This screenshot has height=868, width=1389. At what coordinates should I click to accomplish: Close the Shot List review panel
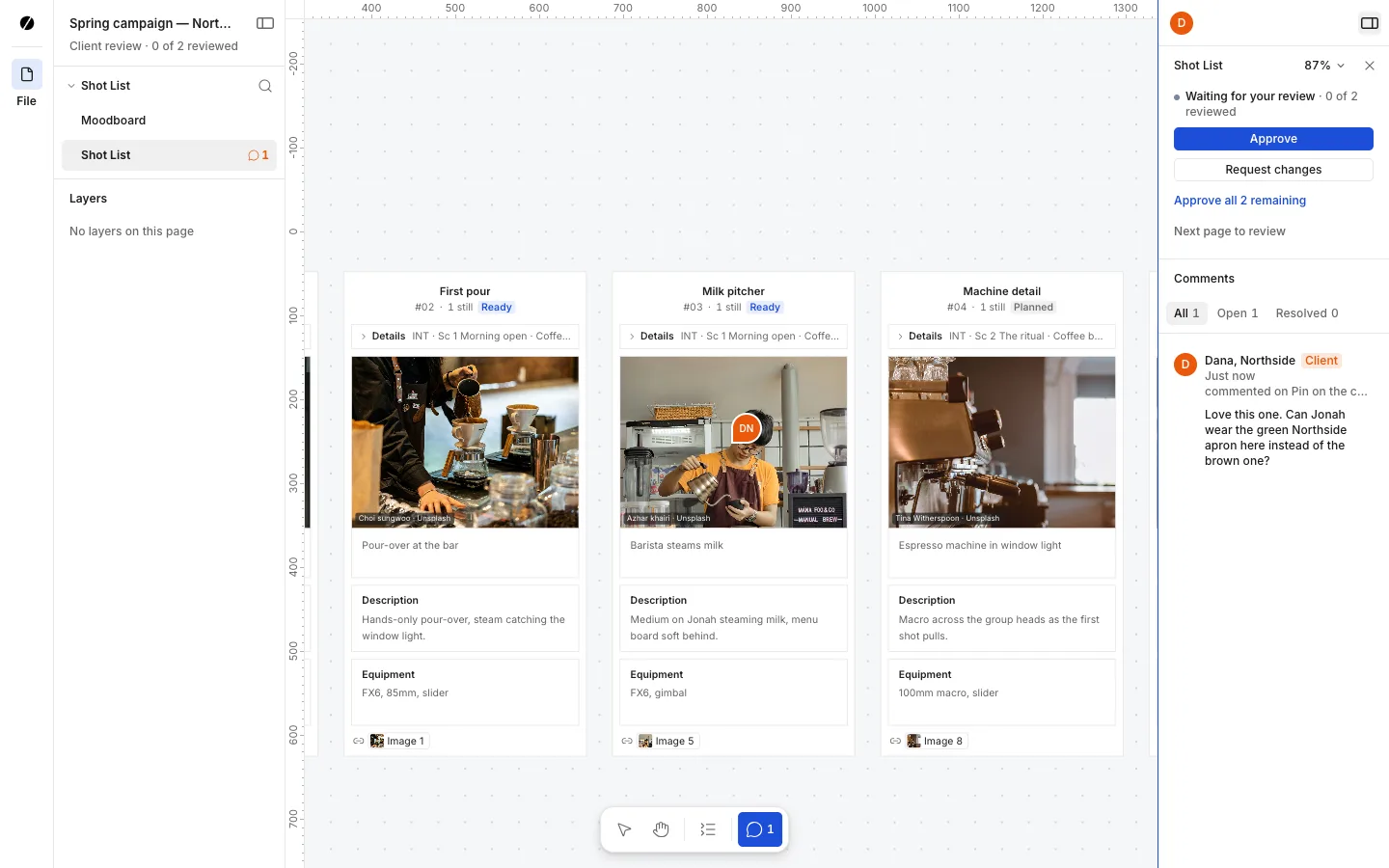coord(1370,66)
